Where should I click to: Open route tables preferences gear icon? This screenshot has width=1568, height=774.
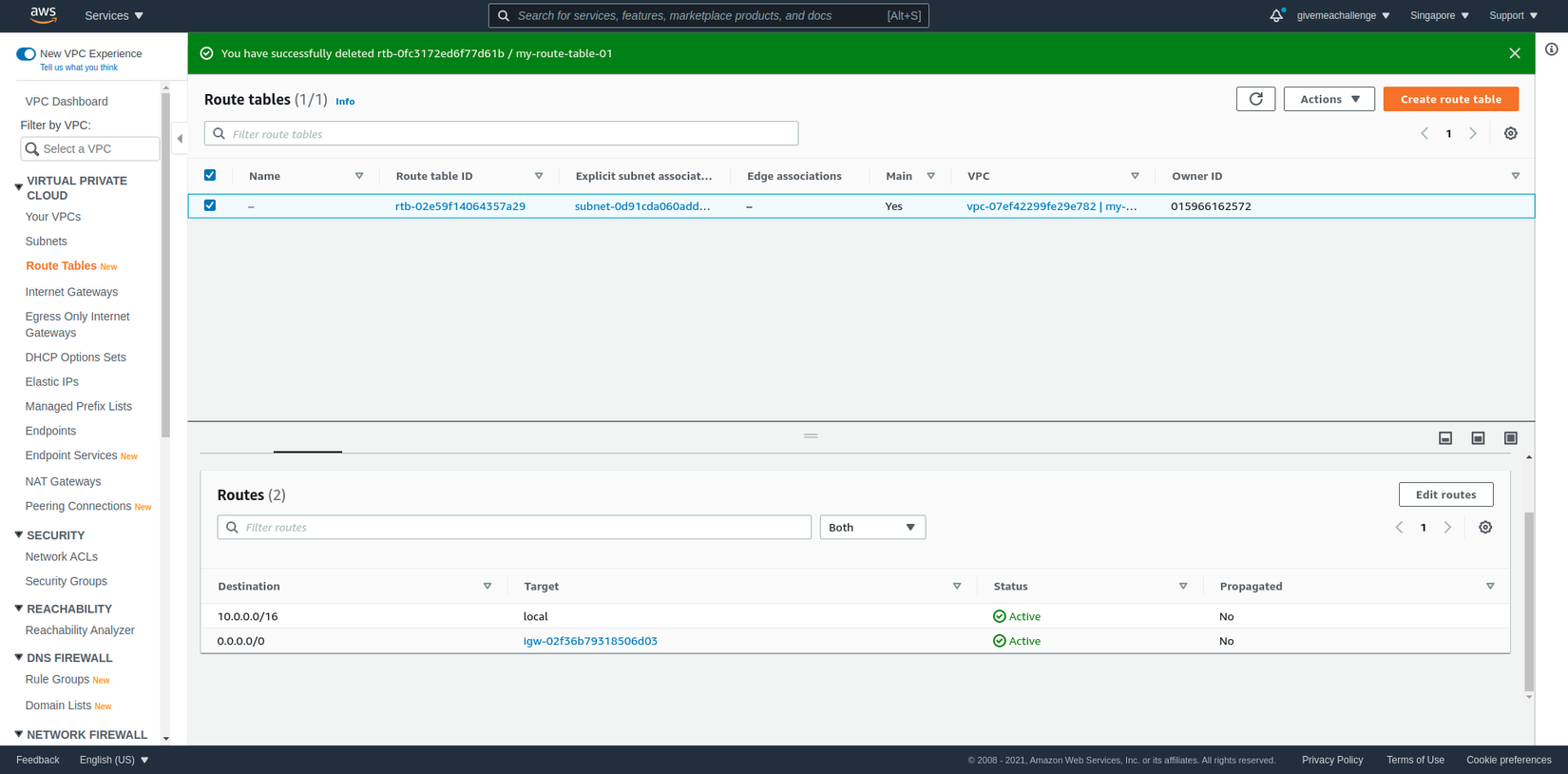pyautogui.click(x=1510, y=134)
